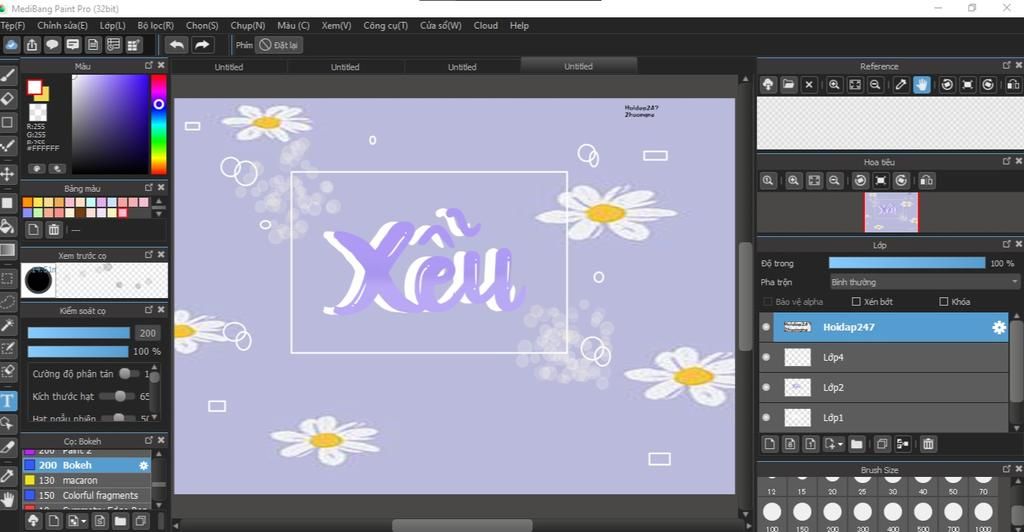Open an image in the Reference panel
The height and width of the screenshot is (532, 1024).
(x=788, y=85)
